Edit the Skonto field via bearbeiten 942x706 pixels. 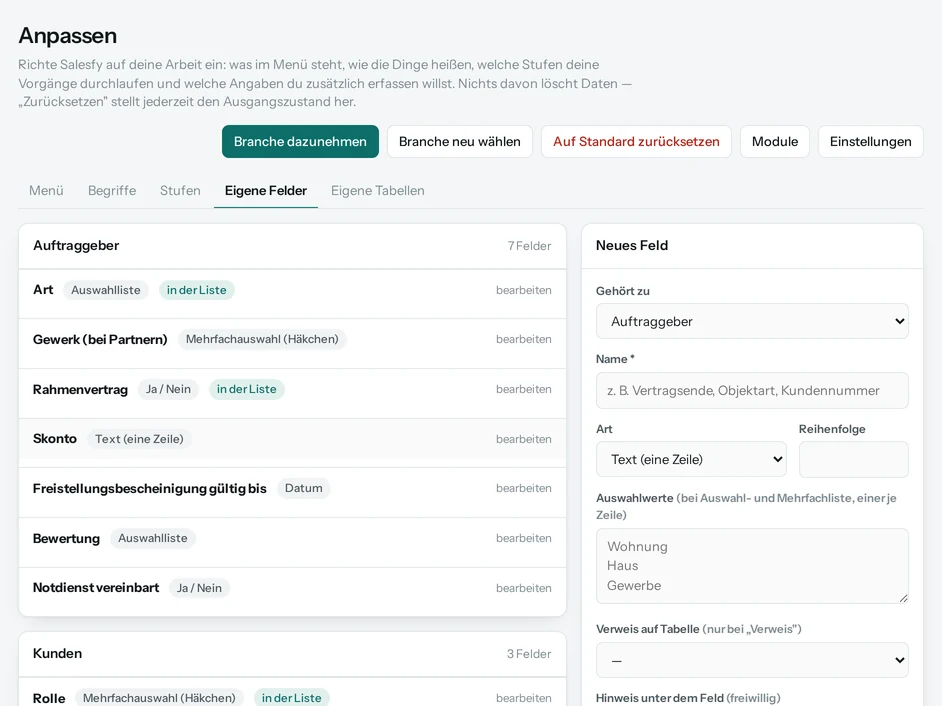[x=523, y=439]
